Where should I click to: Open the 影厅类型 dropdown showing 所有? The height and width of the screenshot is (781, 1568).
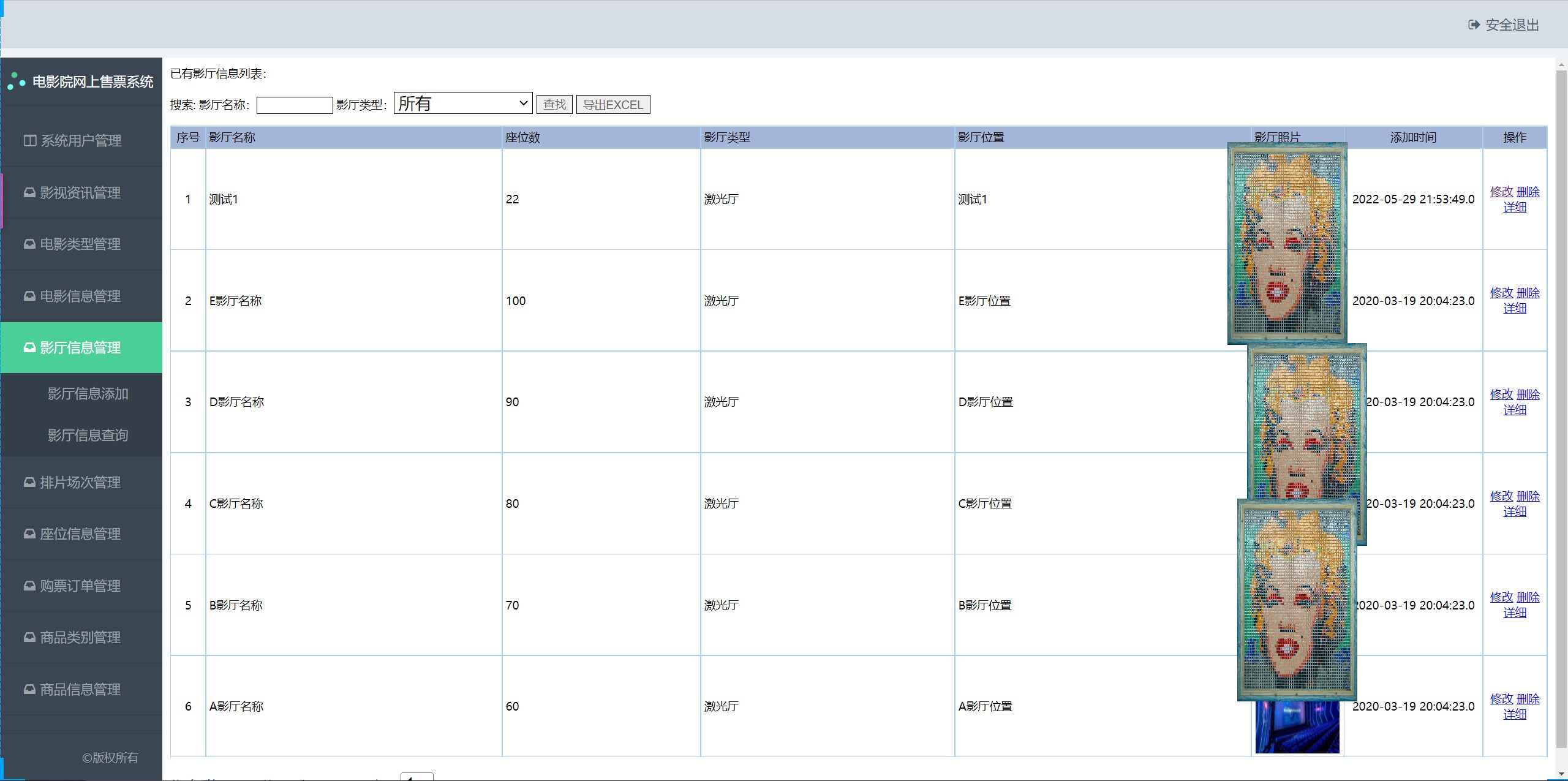point(463,104)
